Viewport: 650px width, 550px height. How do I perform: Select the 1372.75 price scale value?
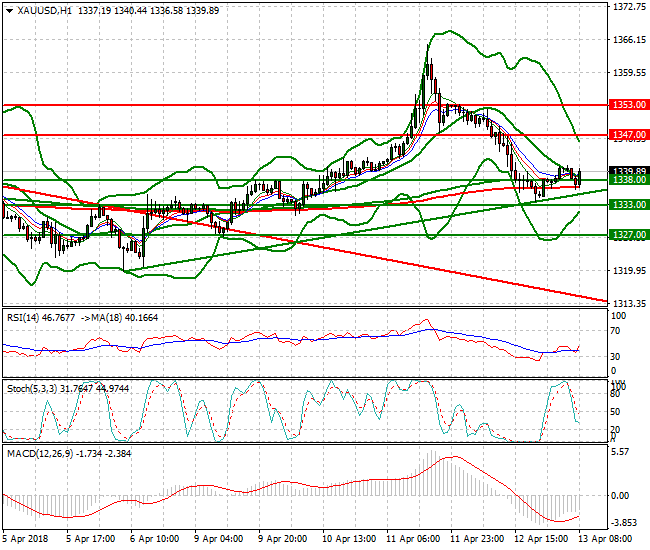[x=629, y=7]
